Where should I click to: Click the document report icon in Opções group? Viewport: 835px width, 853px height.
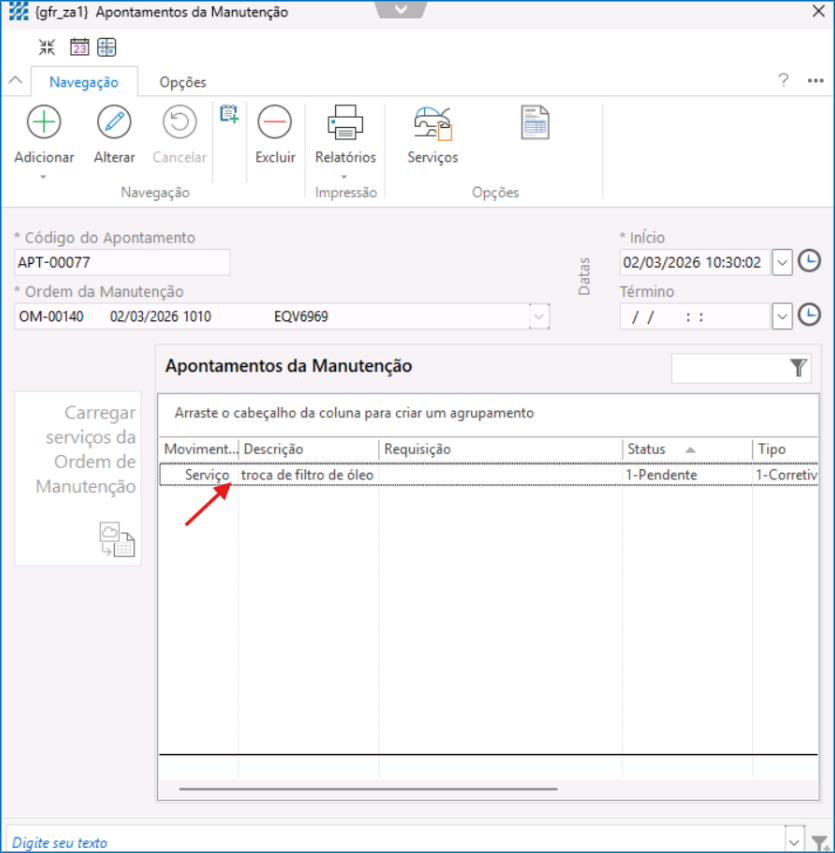coord(535,122)
